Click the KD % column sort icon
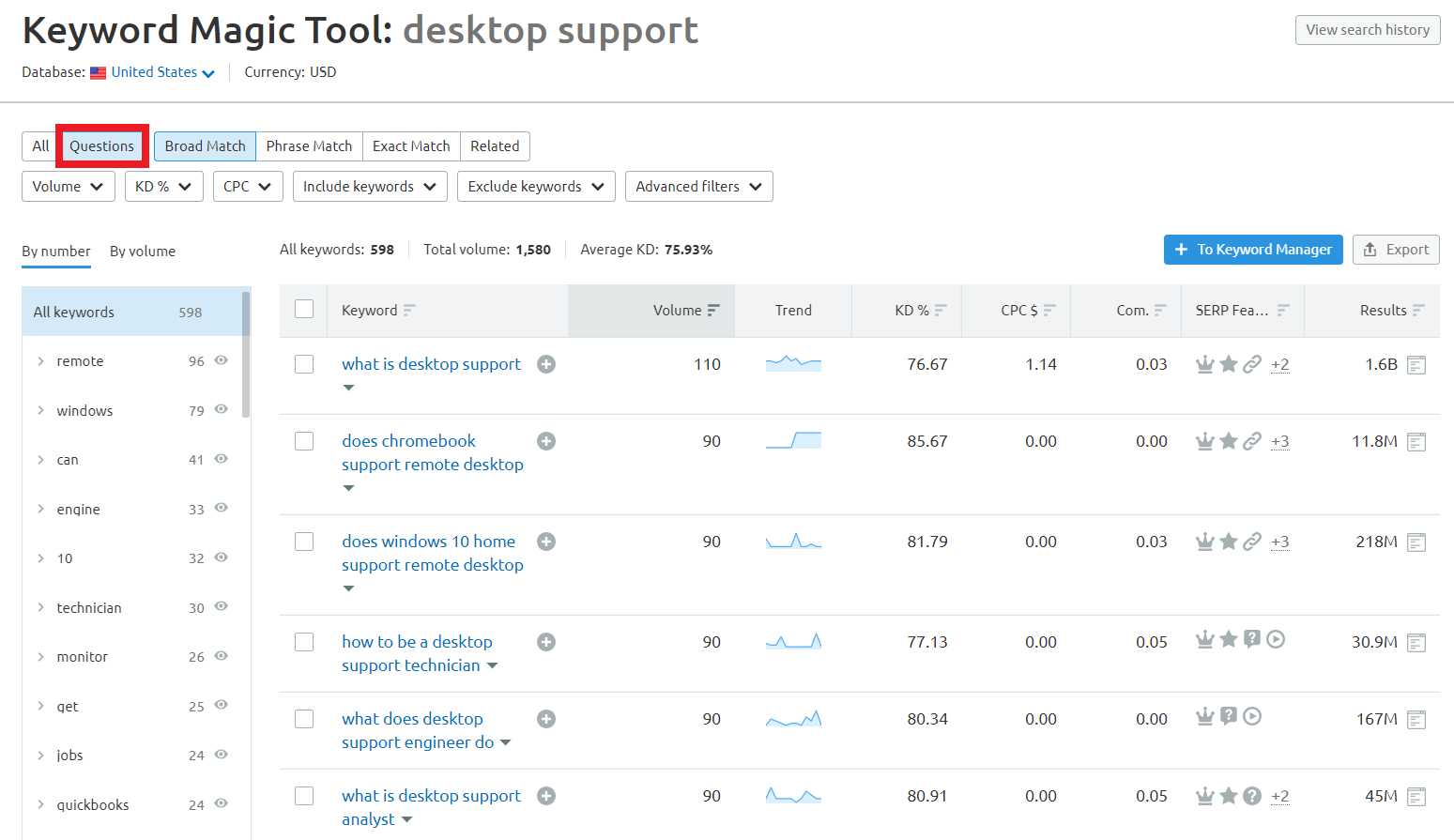 [941, 311]
